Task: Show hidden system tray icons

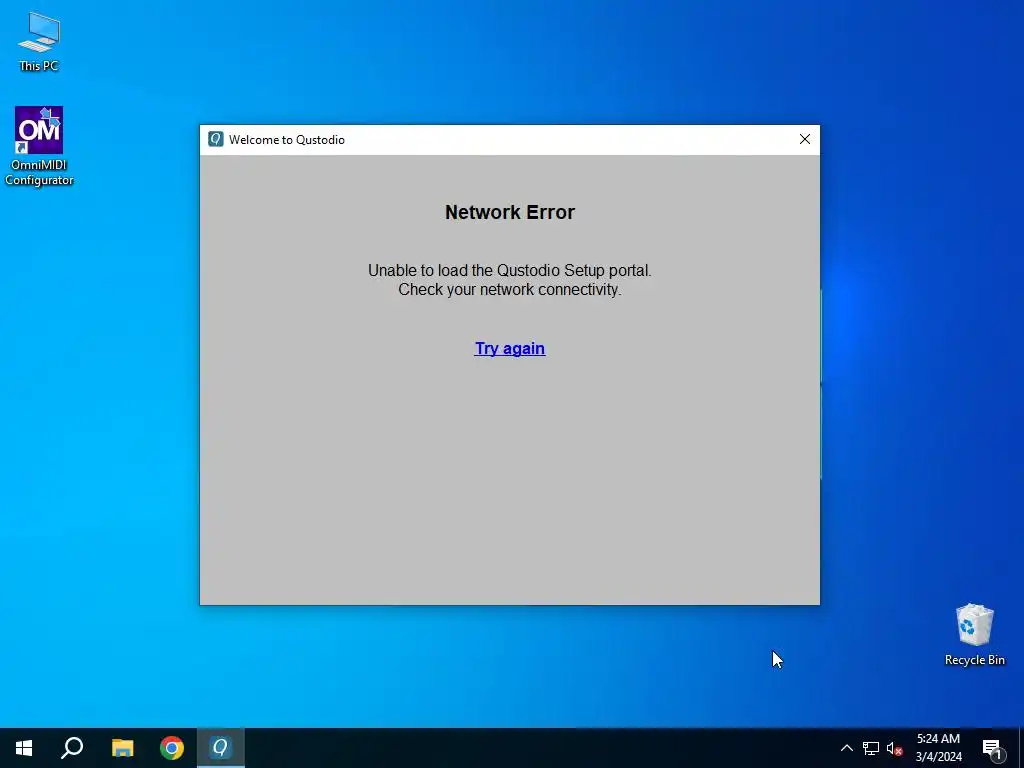Action: coord(846,748)
